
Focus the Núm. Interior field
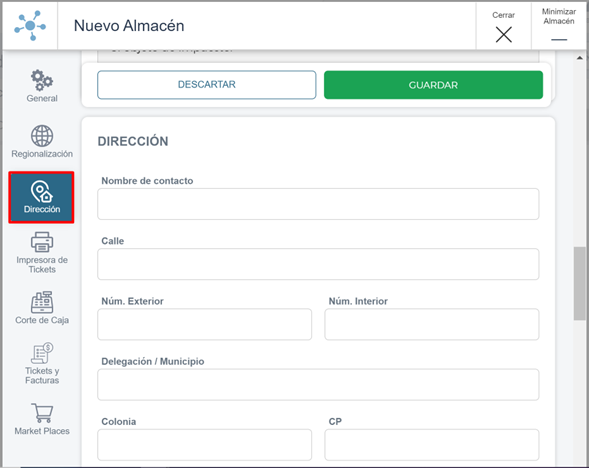click(x=432, y=325)
